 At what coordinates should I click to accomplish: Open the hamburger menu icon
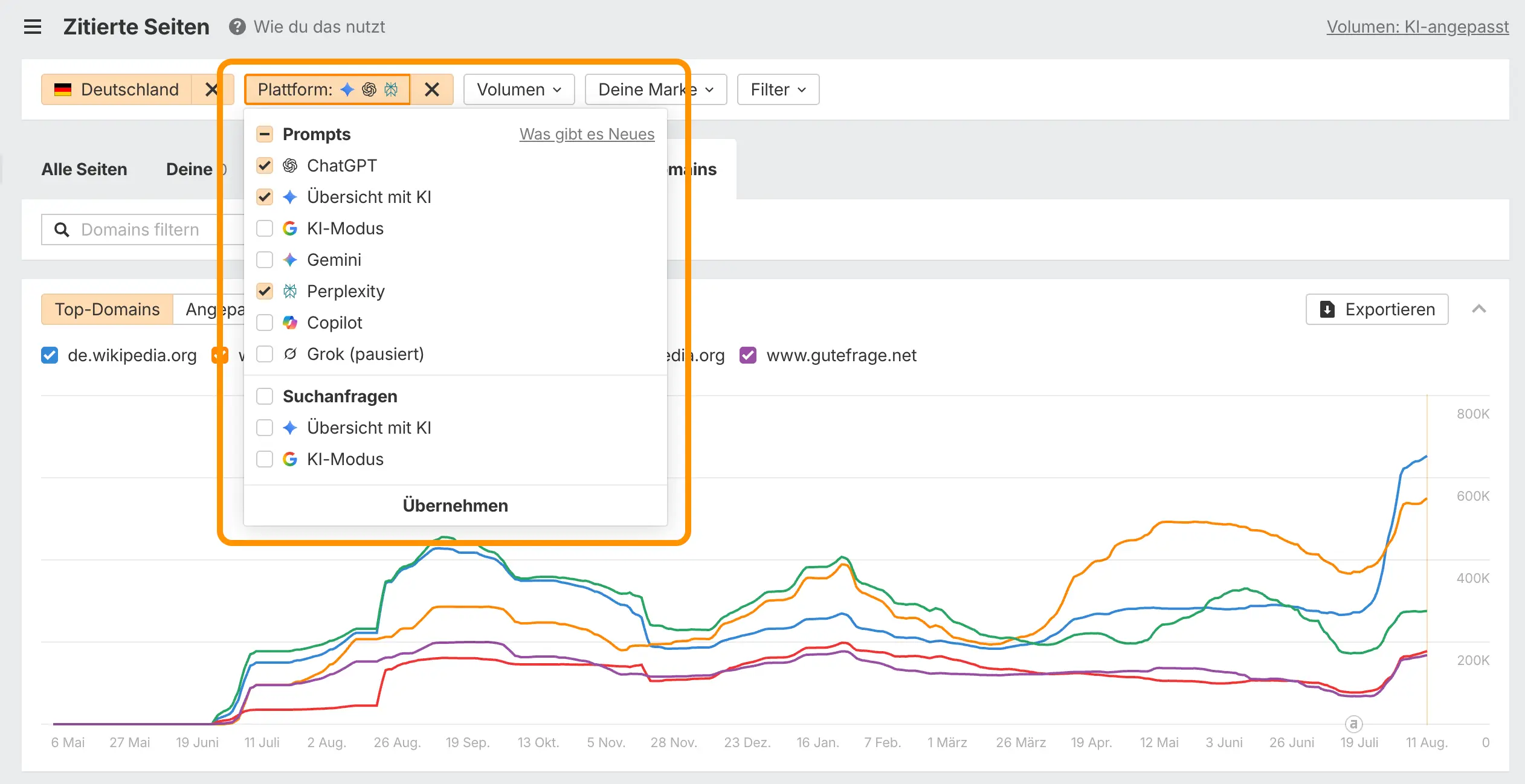(33, 27)
